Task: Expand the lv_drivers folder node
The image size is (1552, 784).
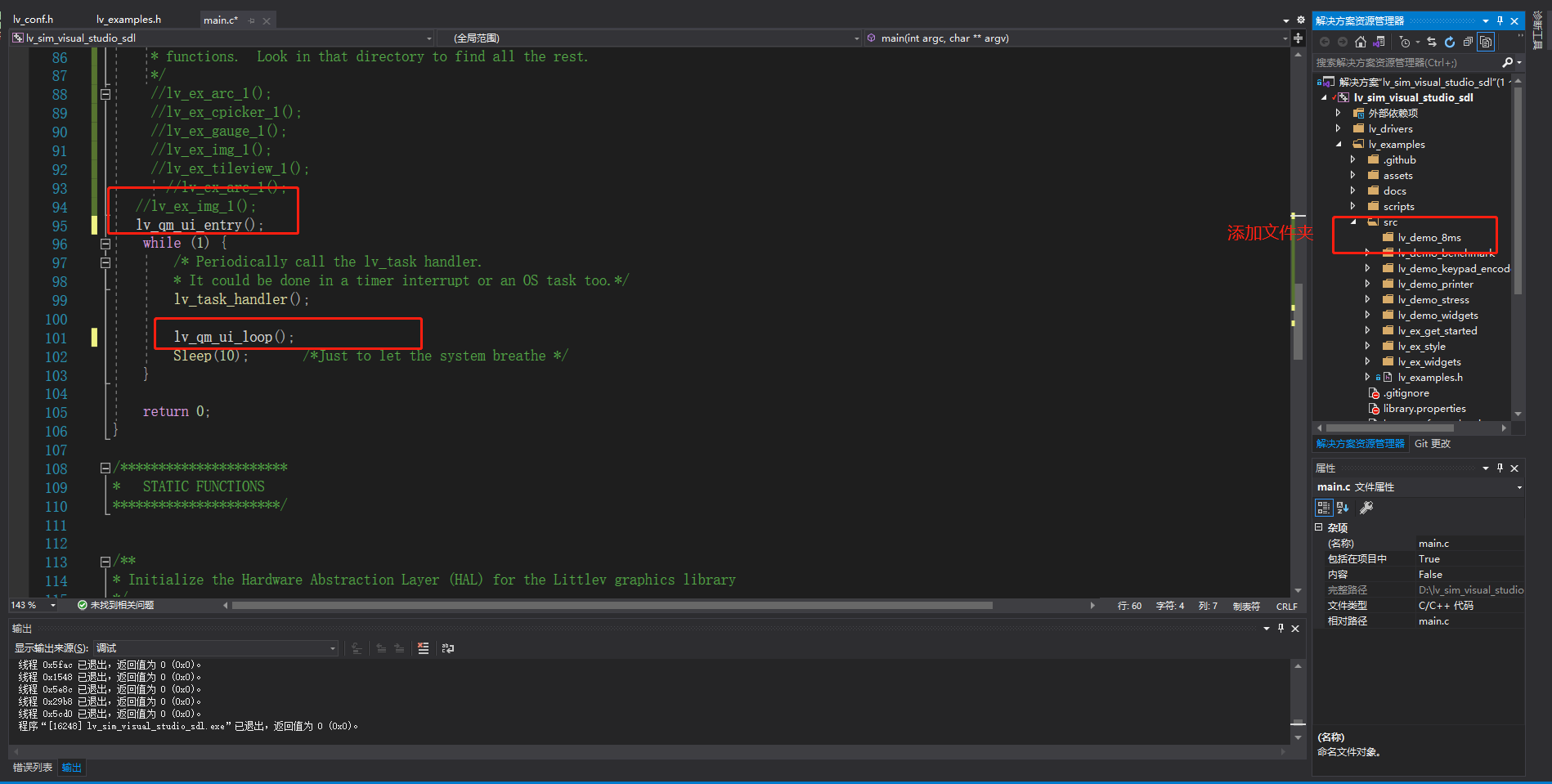Action: (1339, 128)
